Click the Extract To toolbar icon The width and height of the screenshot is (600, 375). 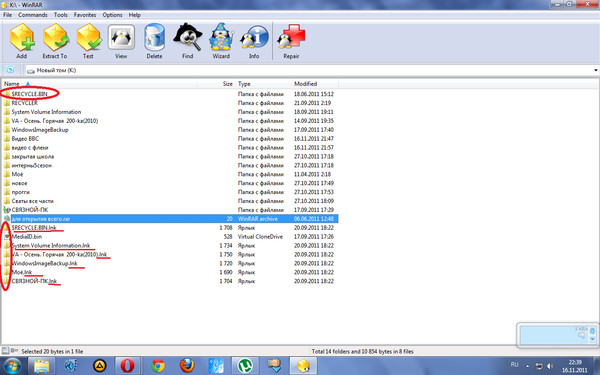55,38
